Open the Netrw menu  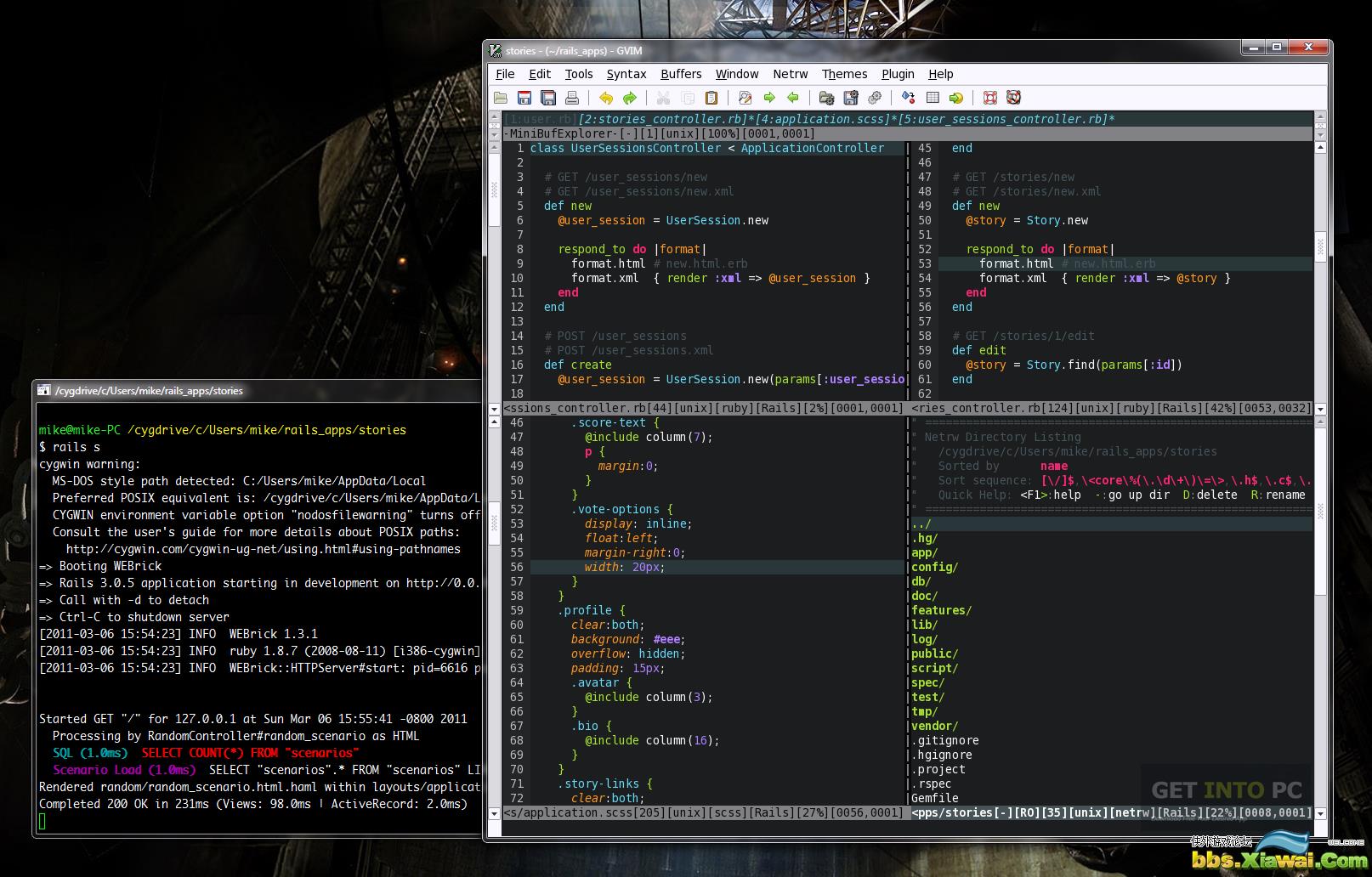(791, 74)
